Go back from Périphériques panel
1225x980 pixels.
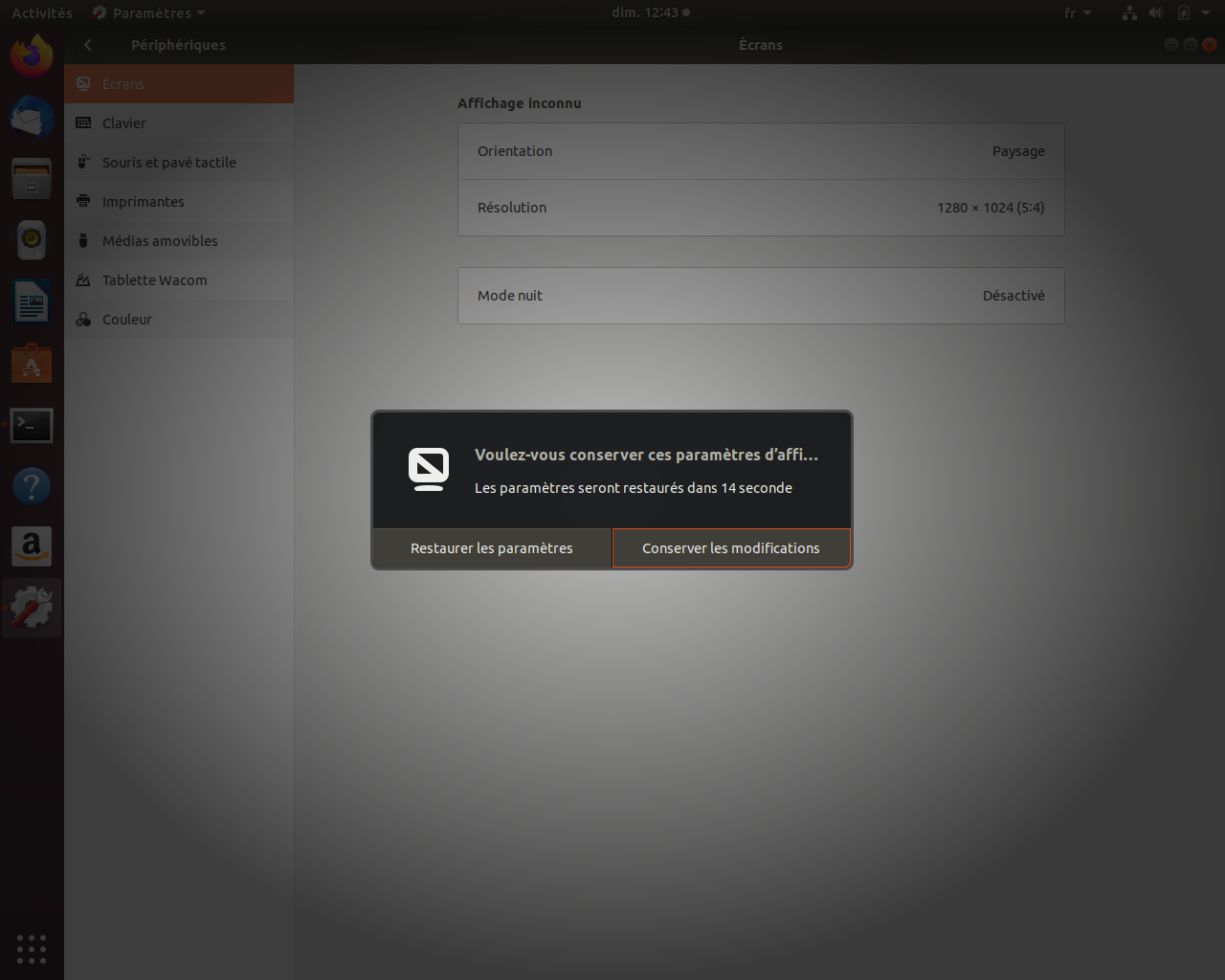click(88, 45)
